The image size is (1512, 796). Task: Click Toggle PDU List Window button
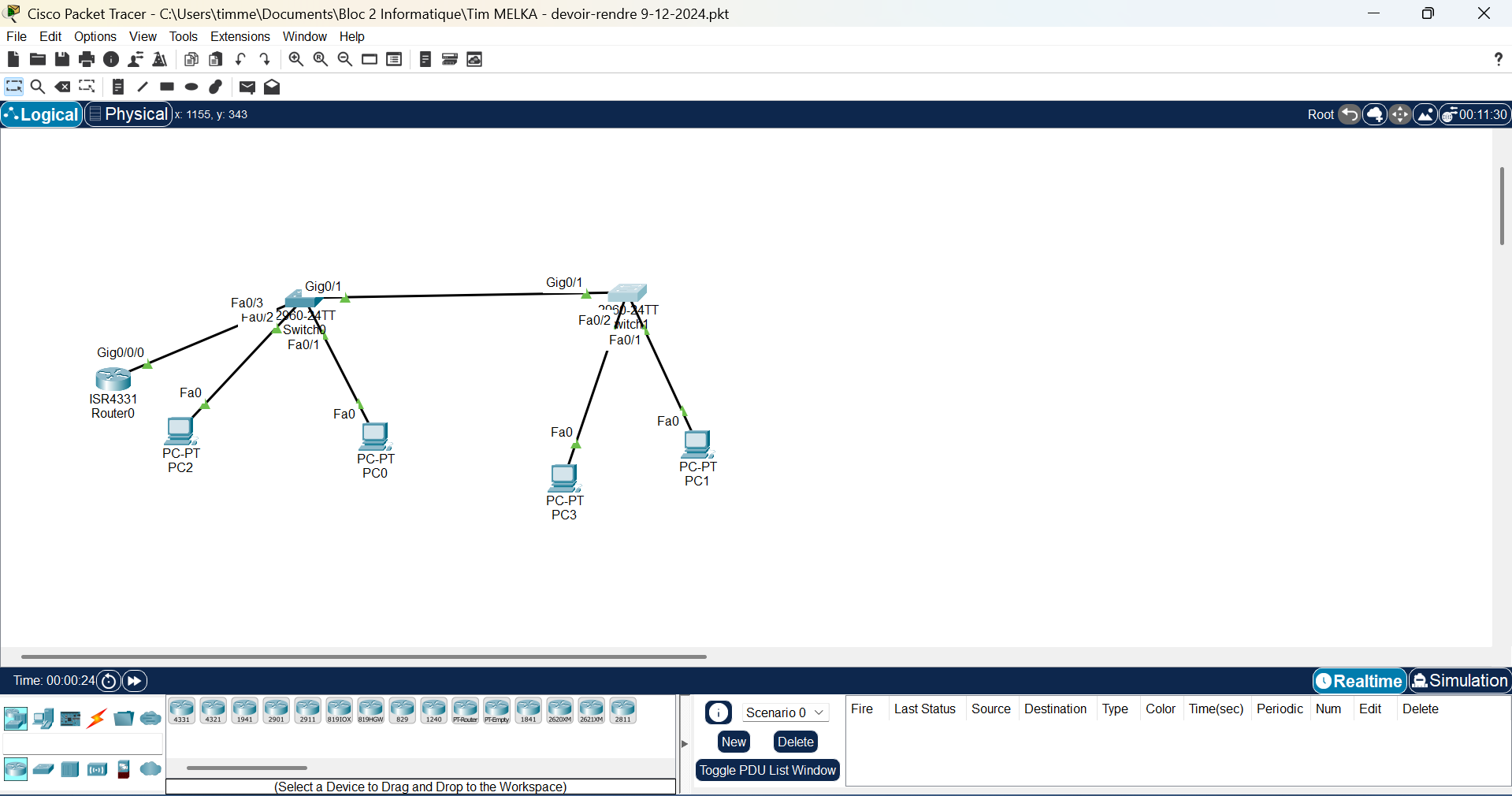point(767,770)
